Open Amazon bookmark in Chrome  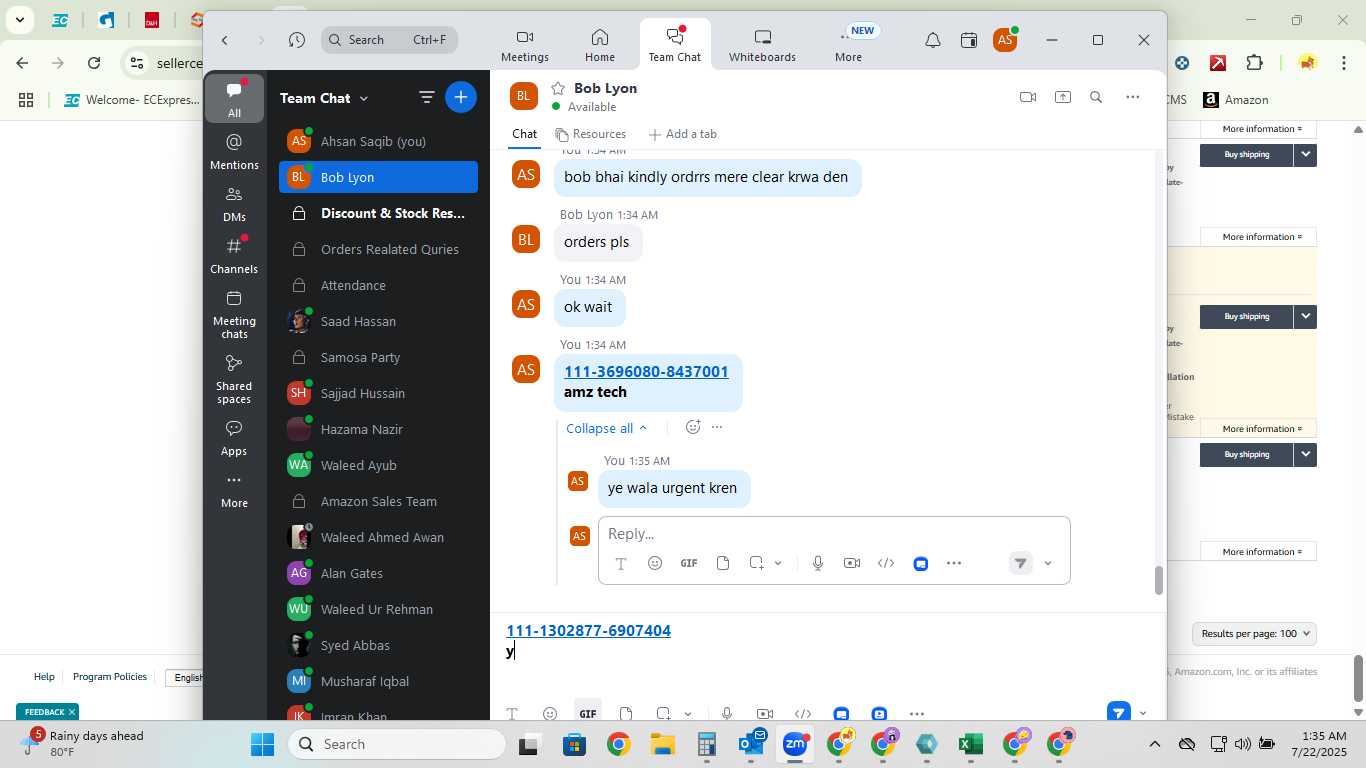(1236, 100)
